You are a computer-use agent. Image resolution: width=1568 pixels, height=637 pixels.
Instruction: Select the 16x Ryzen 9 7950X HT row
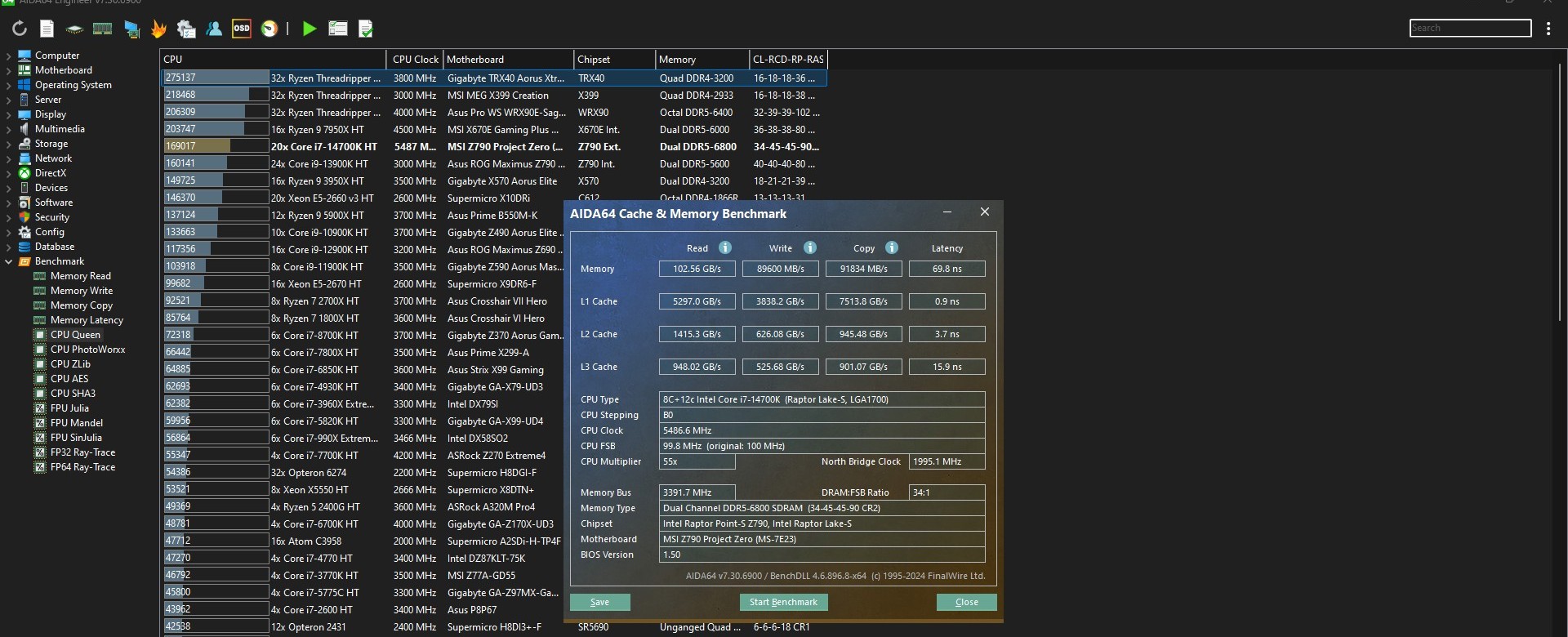tap(493, 130)
